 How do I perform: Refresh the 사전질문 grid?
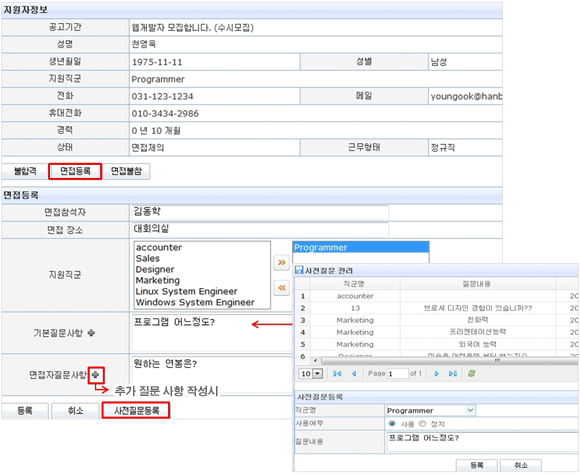click(471, 374)
